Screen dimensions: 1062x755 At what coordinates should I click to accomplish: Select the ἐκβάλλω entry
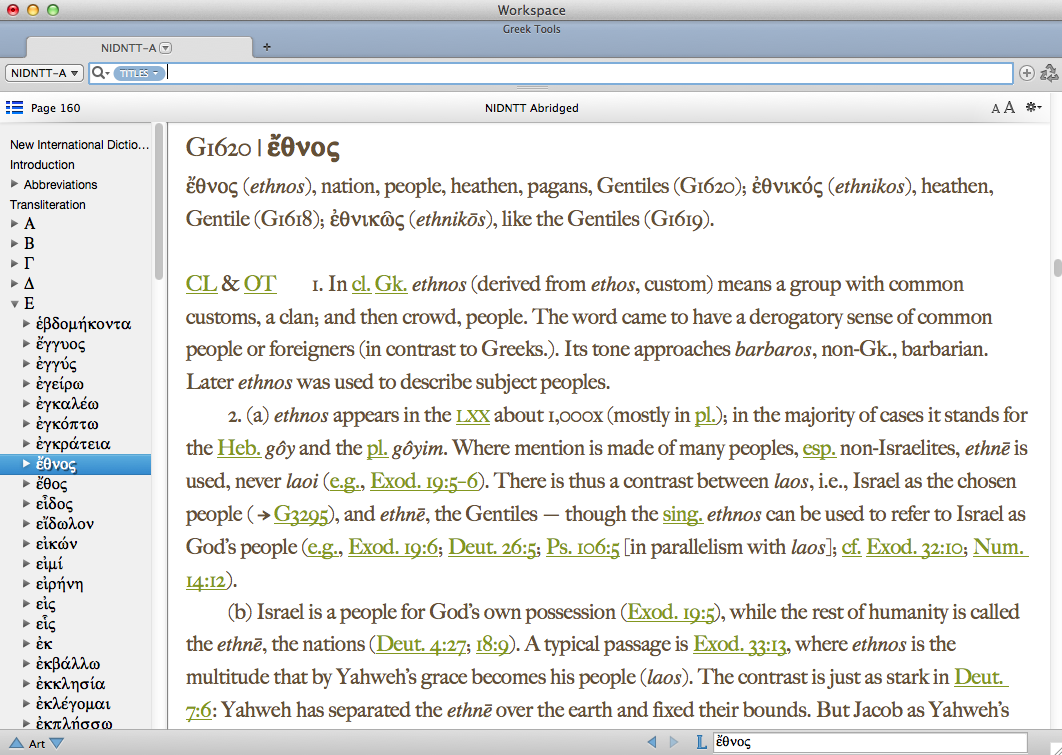click(x=68, y=664)
